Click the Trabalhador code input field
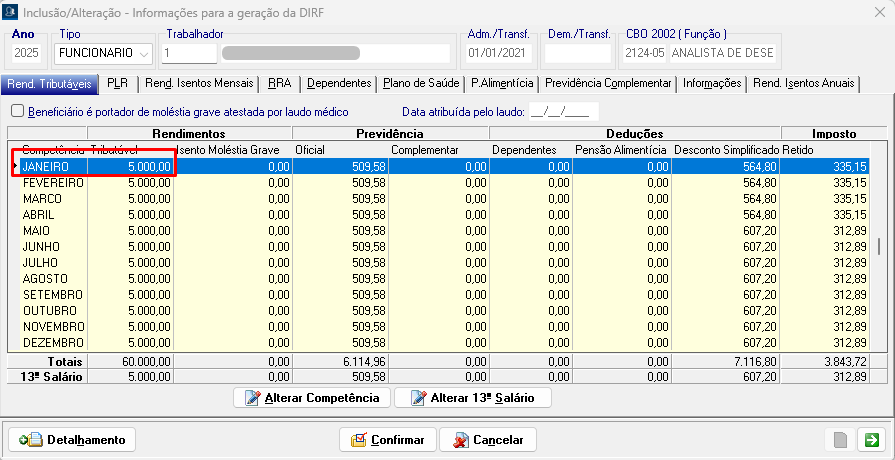This screenshot has width=895, height=460. click(190, 54)
